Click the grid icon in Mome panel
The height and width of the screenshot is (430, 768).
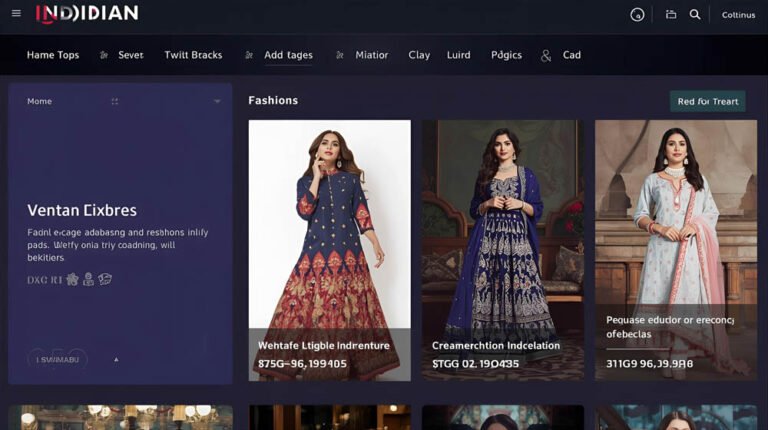click(115, 102)
